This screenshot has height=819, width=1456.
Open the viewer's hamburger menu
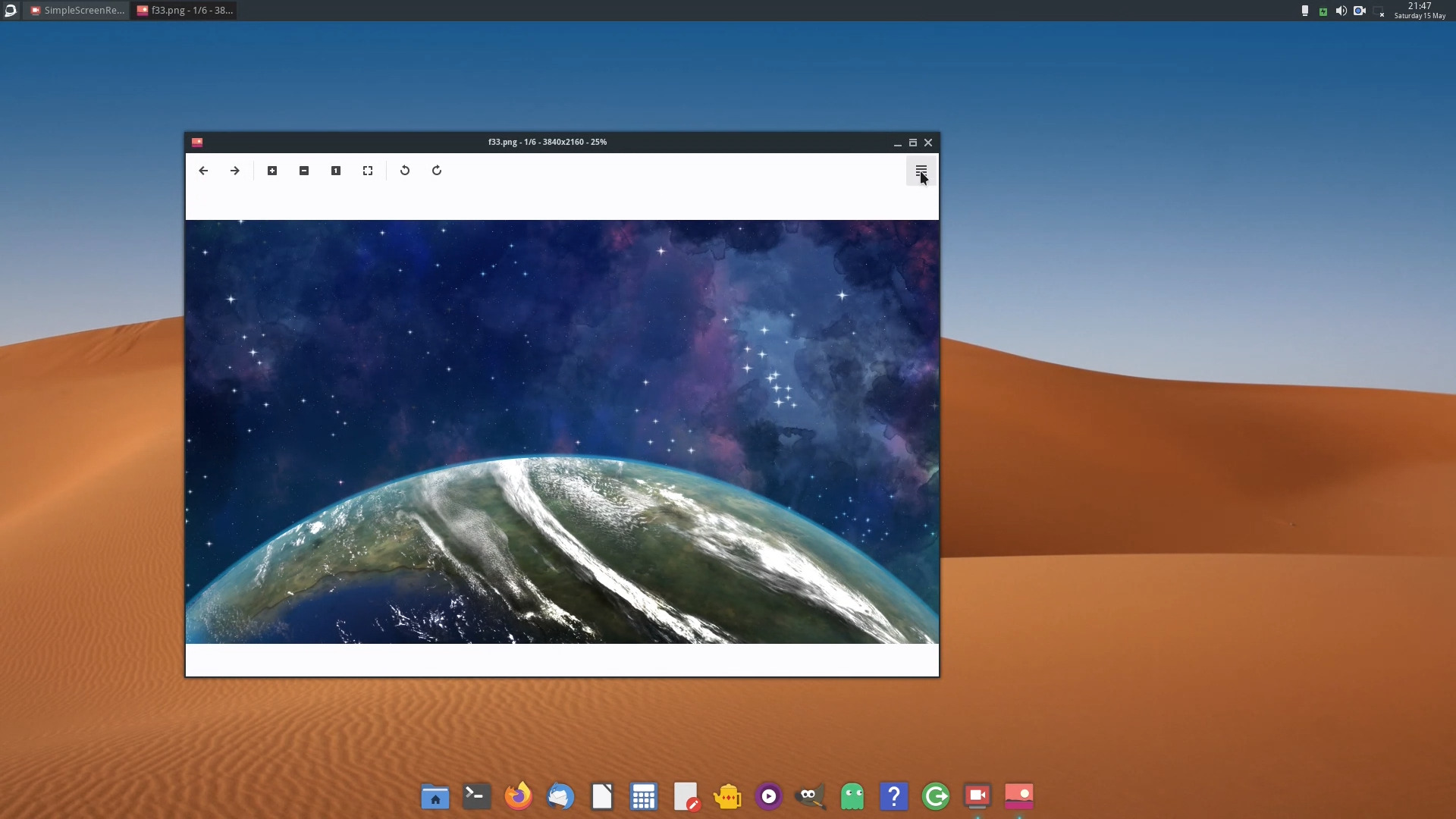(x=921, y=170)
